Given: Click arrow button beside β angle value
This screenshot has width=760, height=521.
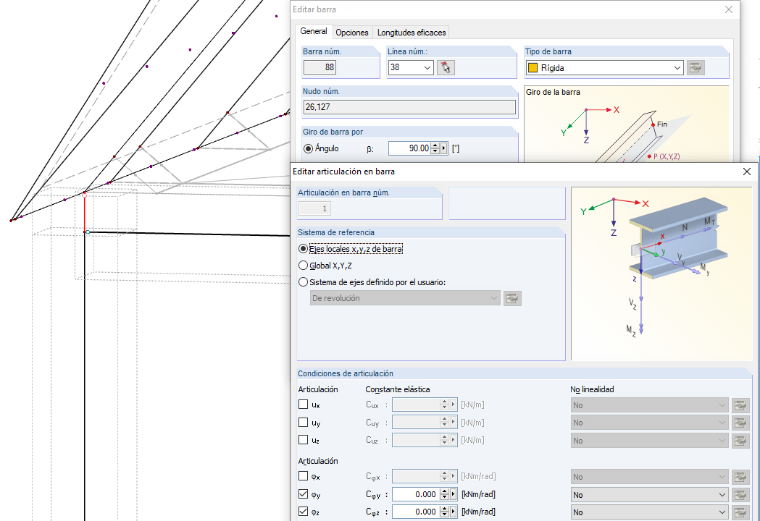Looking at the screenshot, I should (x=443, y=148).
